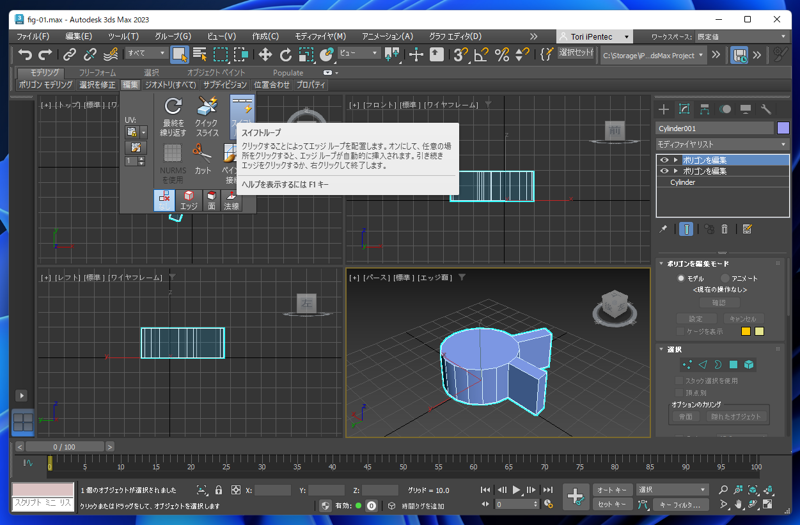Toggle the オートキー auto key button

point(612,490)
